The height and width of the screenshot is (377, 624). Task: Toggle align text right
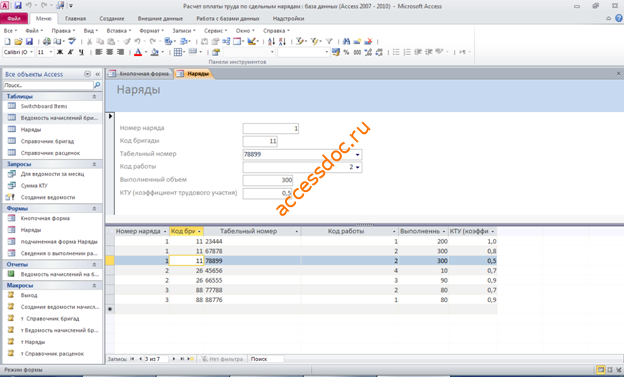(120, 52)
